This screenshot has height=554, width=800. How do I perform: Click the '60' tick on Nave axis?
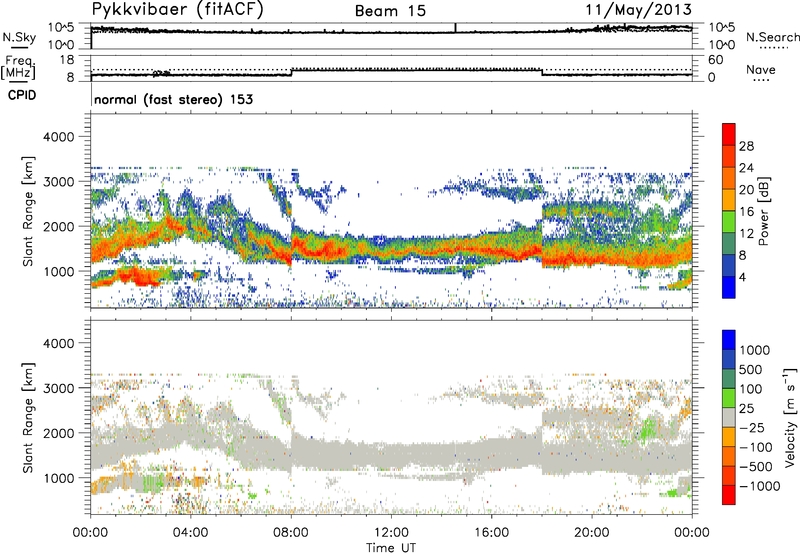click(715, 60)
